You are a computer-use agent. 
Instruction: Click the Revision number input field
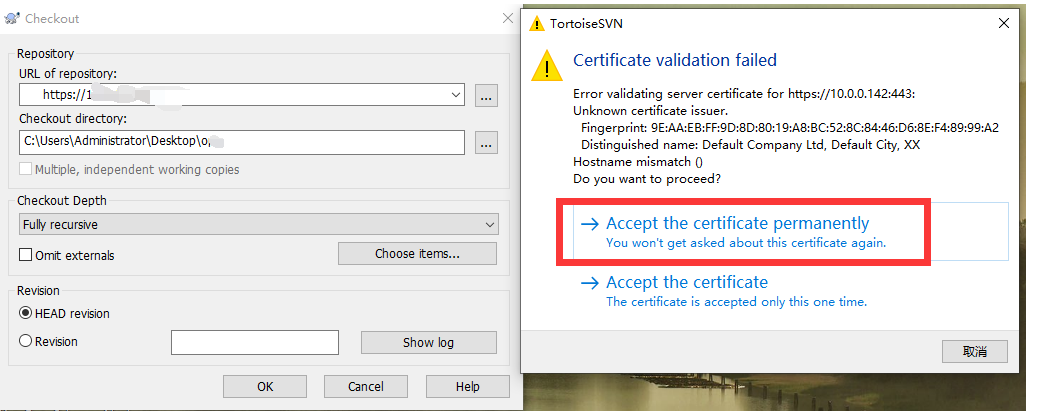click(x=255, y=342)
